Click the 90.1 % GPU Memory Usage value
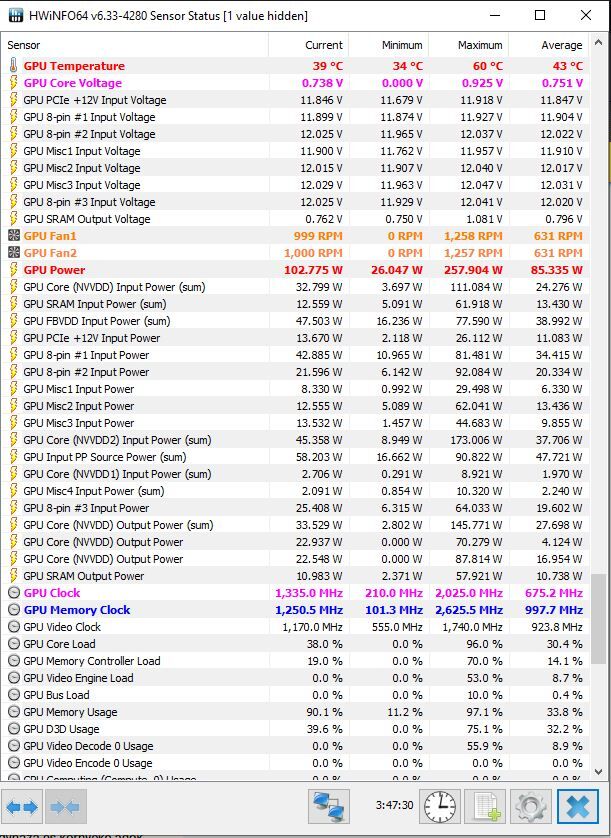 (324, 712)
